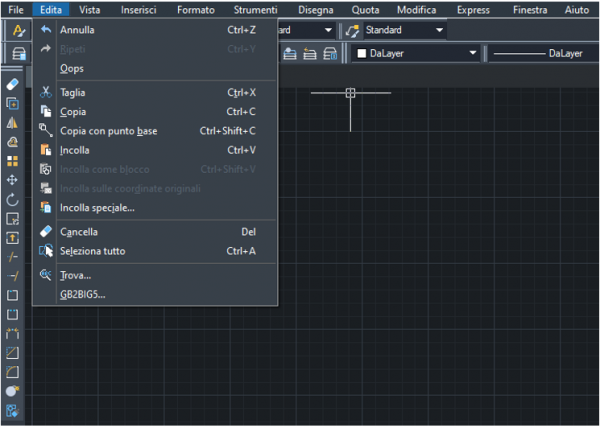Click the base point copy icon
The image size is (600, 428).
click(x=46, y=130)
